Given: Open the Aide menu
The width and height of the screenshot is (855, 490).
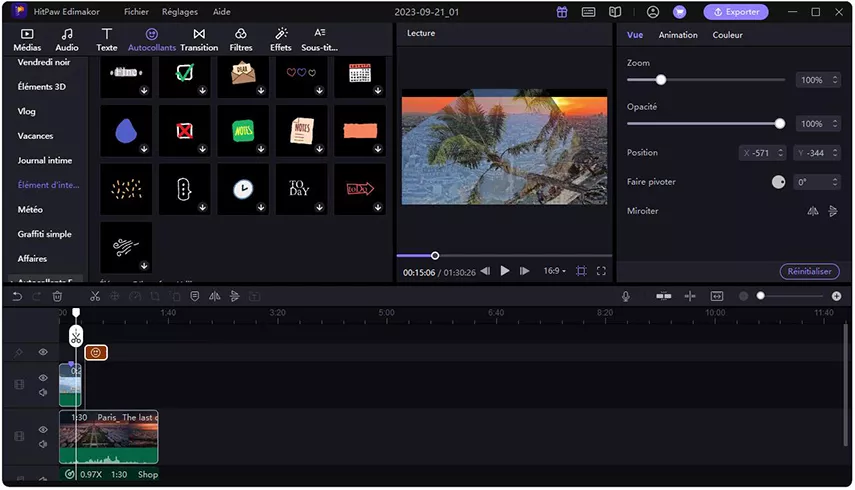Looking at the screenshot, I should 221,11.
